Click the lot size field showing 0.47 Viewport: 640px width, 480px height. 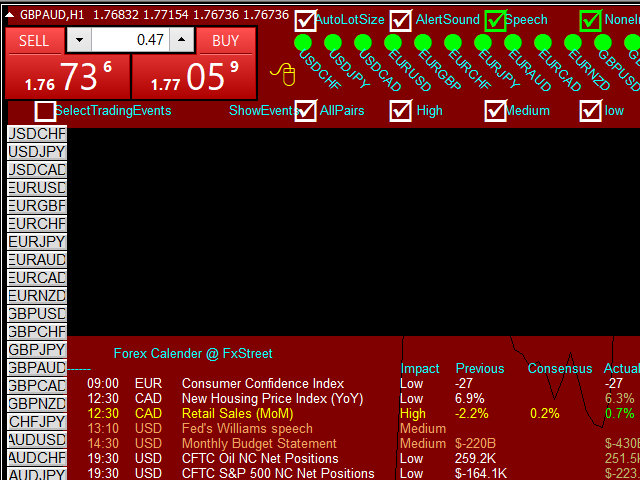(130, 40)
